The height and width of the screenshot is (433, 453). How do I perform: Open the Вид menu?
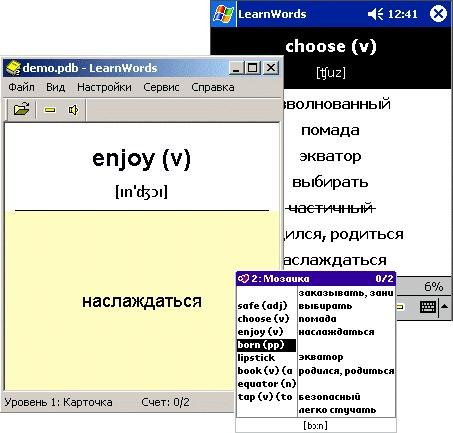(55, 87)
